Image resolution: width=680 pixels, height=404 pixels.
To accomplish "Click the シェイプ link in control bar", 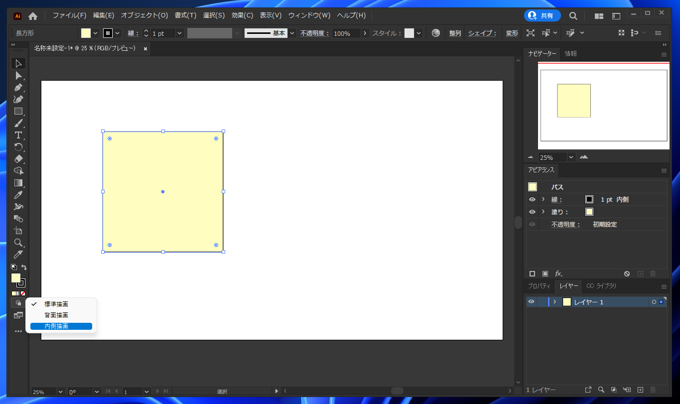I will (x=482, y=33).
